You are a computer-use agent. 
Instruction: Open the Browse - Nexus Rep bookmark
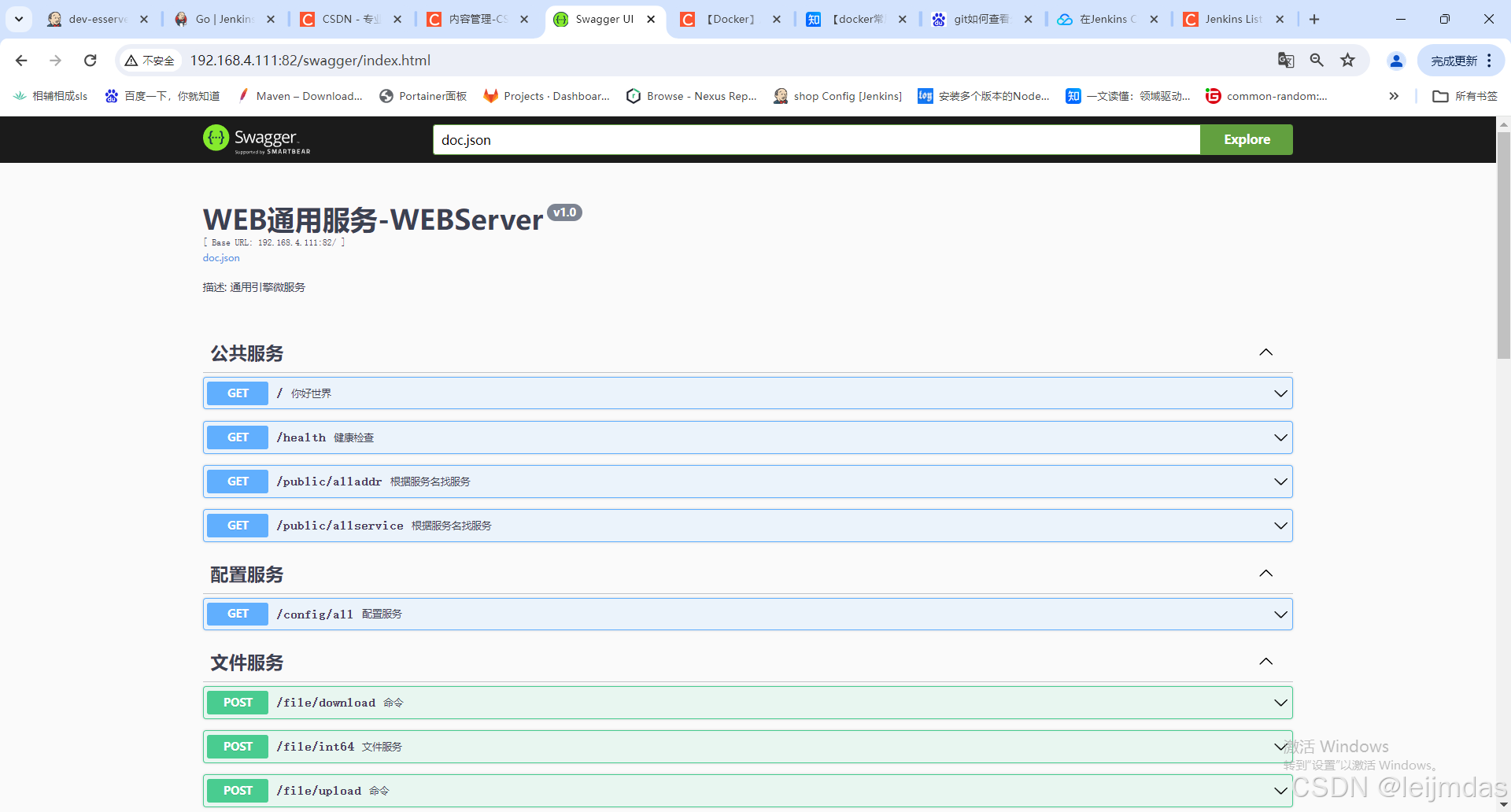[x=692, y=96]
